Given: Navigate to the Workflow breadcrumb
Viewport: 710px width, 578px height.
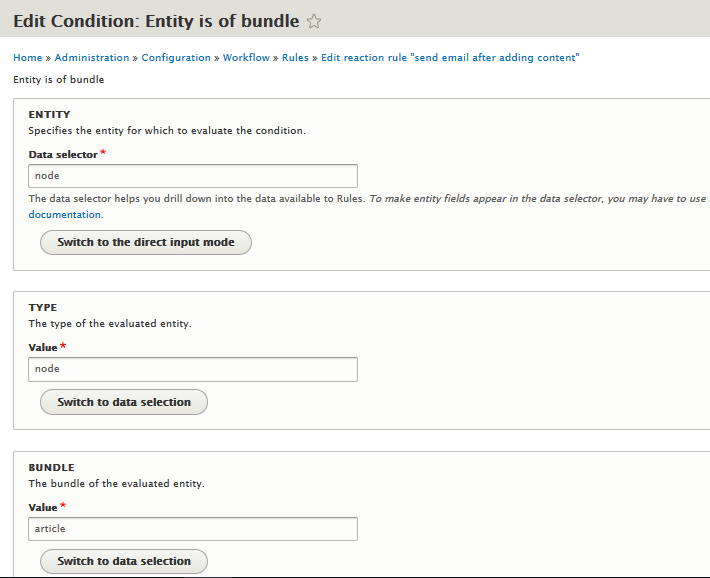Looking at the screenshot, I should pos(246,58).
